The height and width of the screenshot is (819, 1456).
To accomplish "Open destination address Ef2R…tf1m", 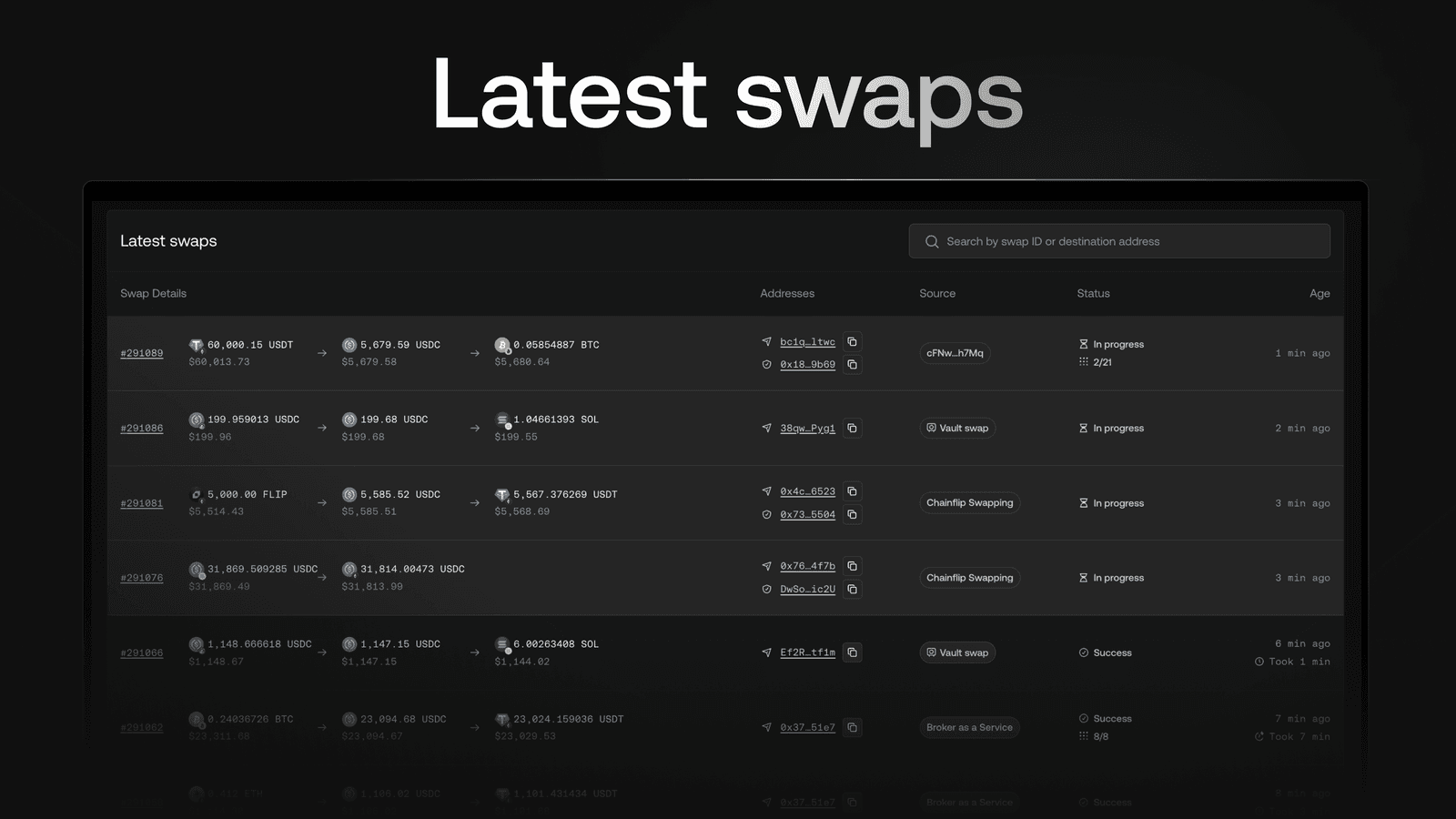I will (x=807, y=652).
